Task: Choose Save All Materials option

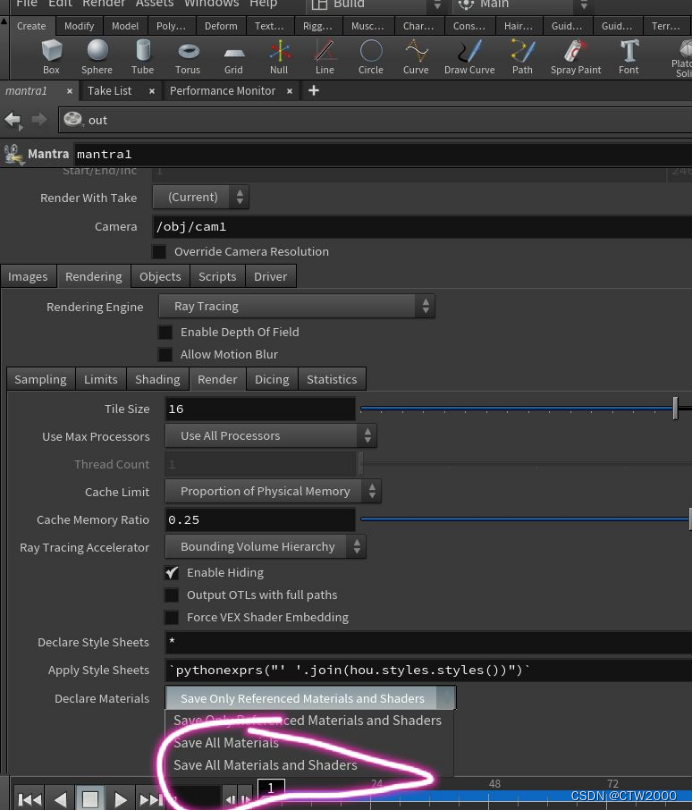Action: (x=226, y=743)
